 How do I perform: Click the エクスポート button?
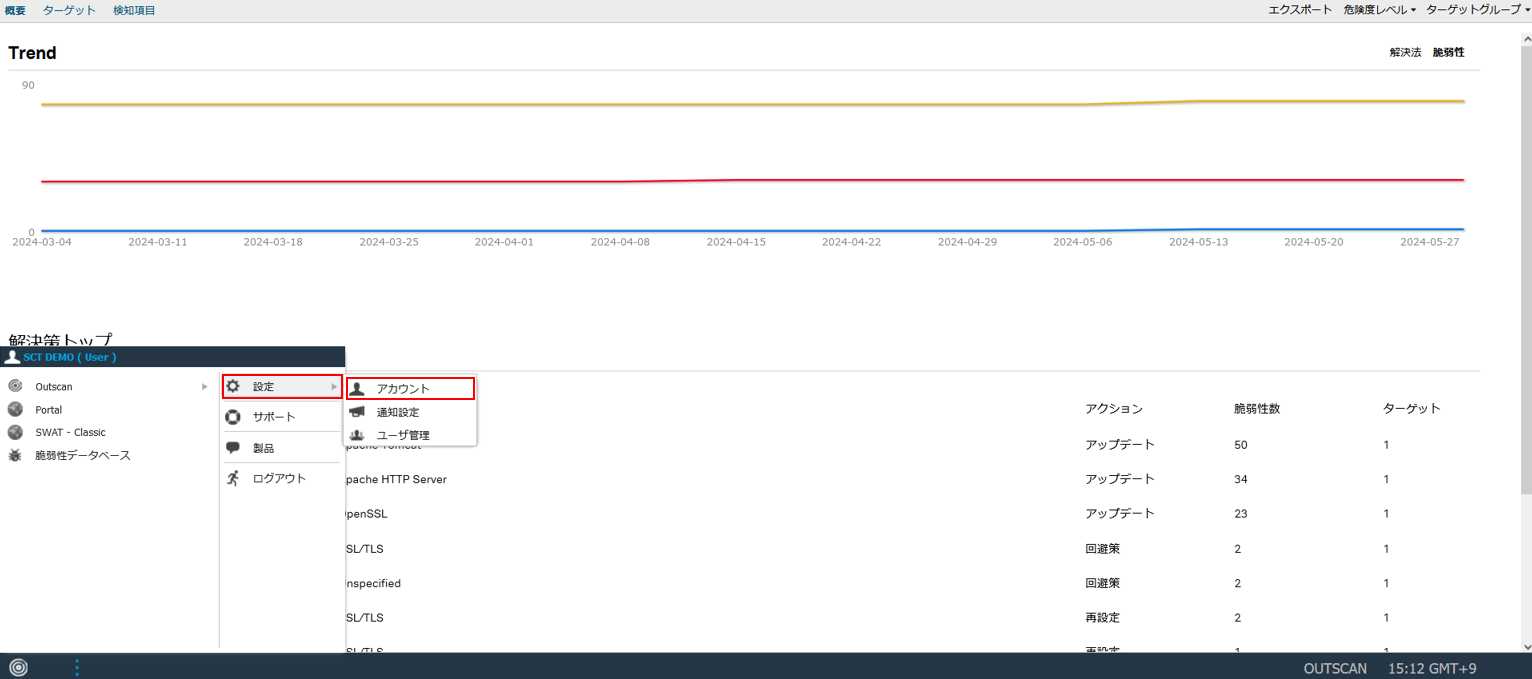(x=1300, y=10)
